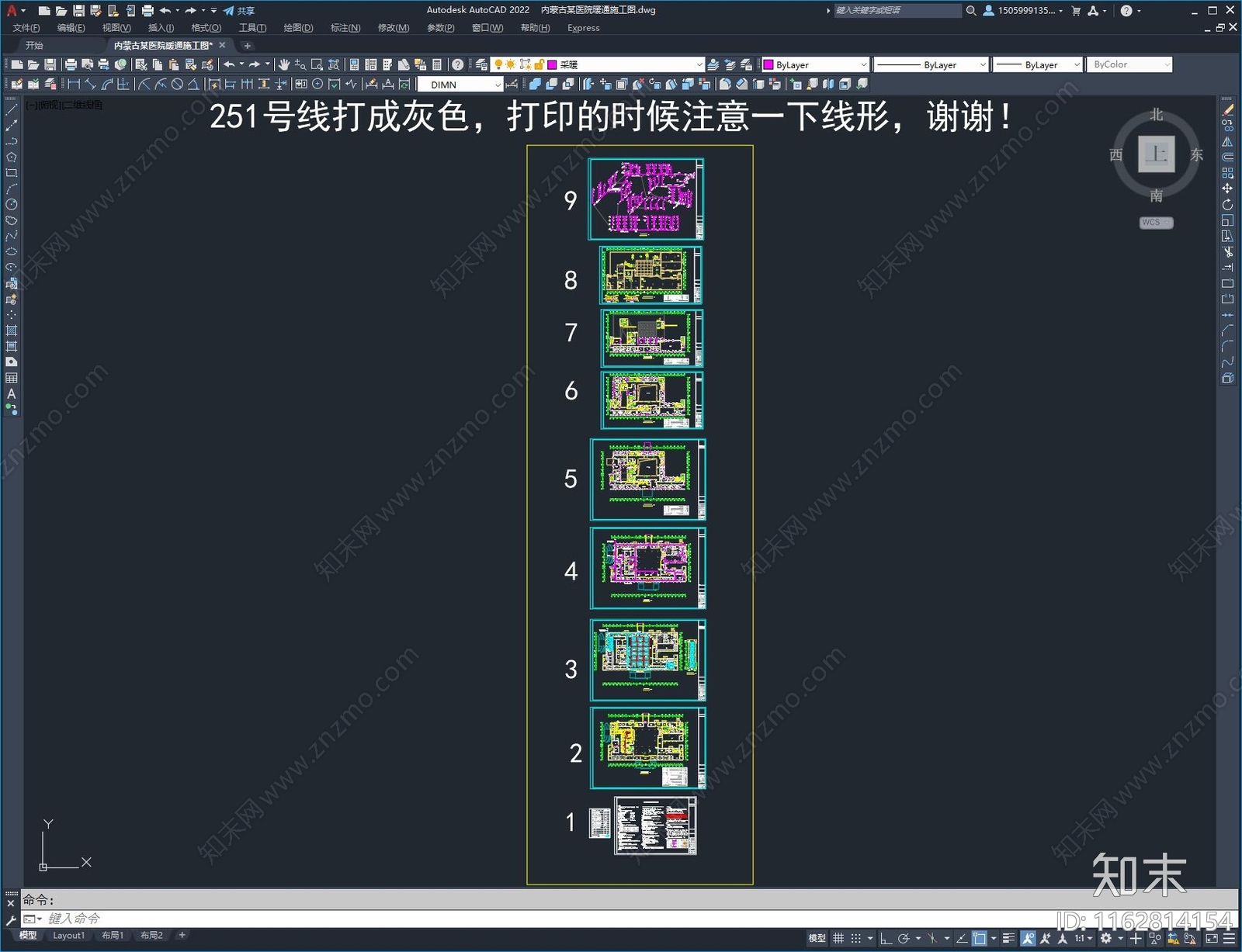Open the QuickCalc calculator icon
Image resolution: width=1242 pixels, height=952 pixels.
coord(436,64)
